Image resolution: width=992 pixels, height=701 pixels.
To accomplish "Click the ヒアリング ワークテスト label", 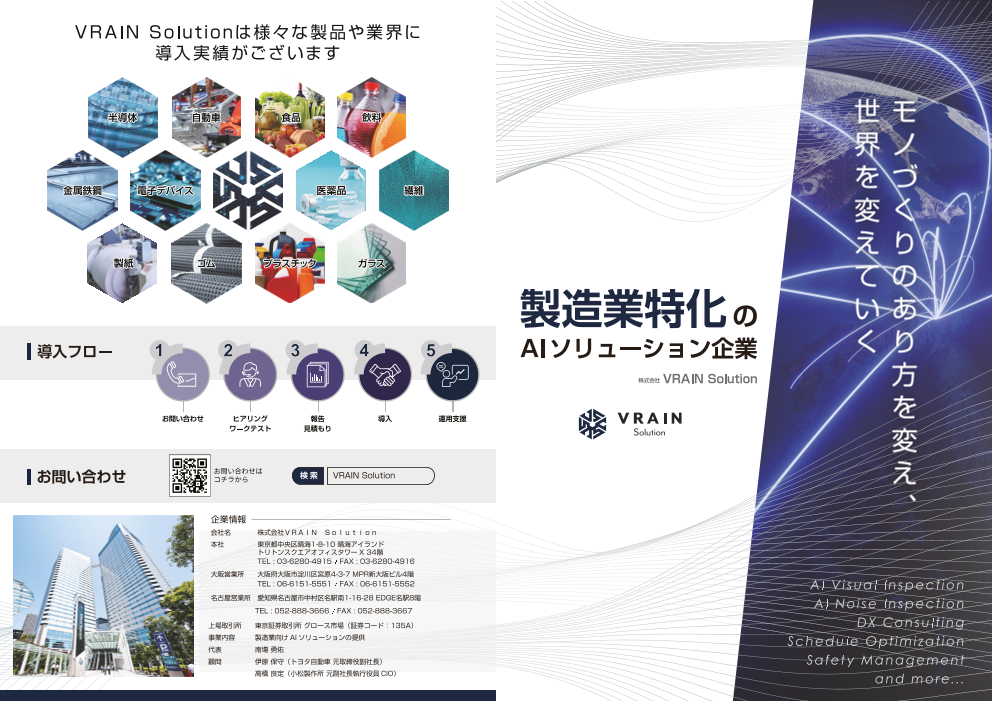I will (x=250, y=423).
